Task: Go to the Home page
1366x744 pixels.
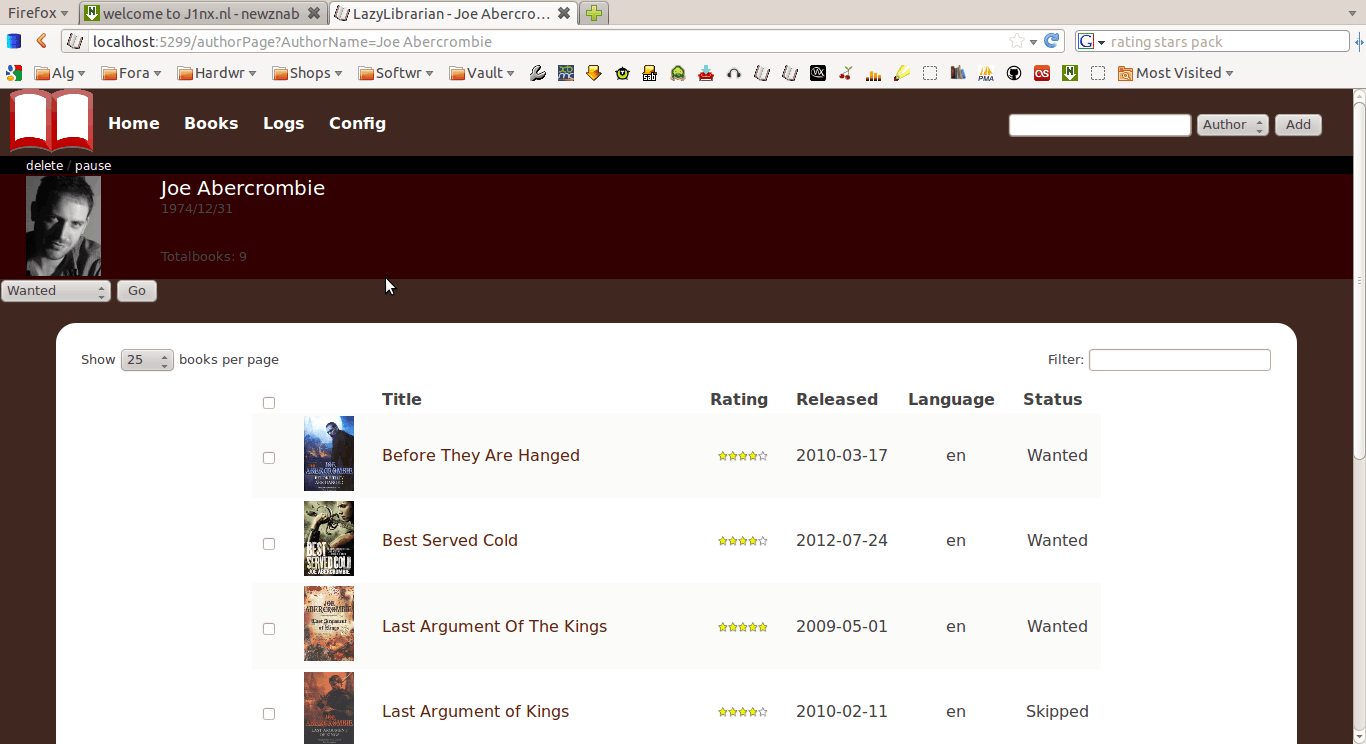Action: [134, 123]
